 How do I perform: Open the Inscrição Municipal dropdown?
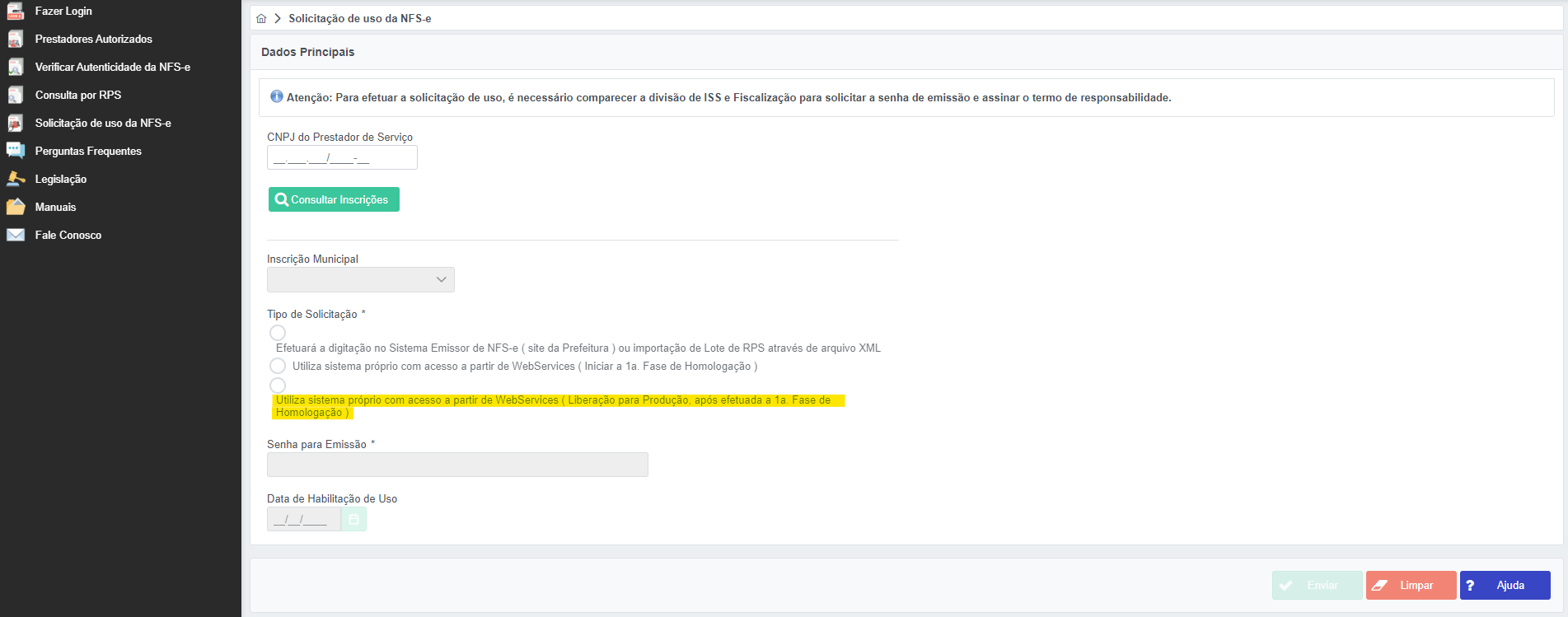360,280
